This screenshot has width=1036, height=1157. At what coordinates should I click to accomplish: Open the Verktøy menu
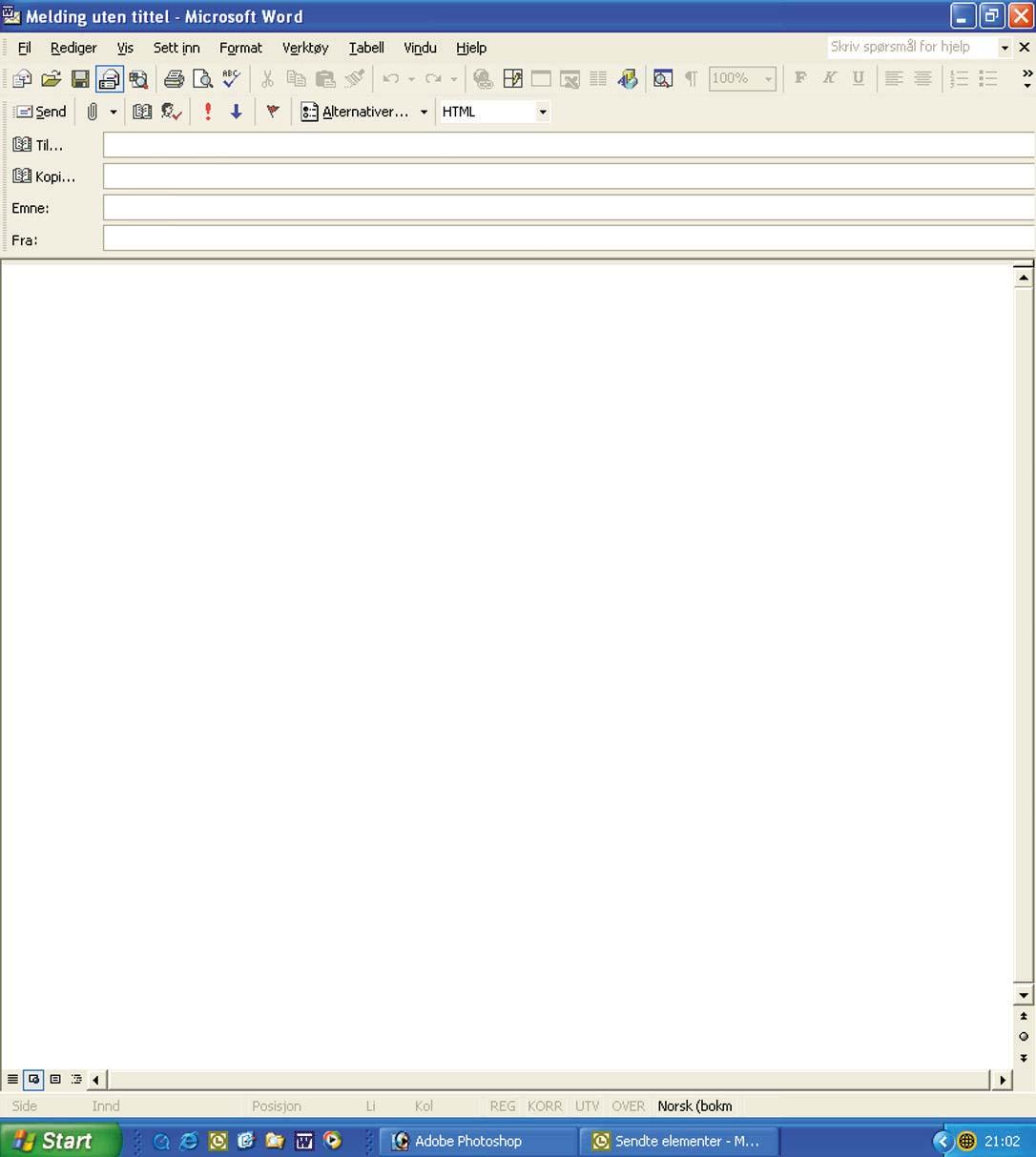[x=305, y=48]
